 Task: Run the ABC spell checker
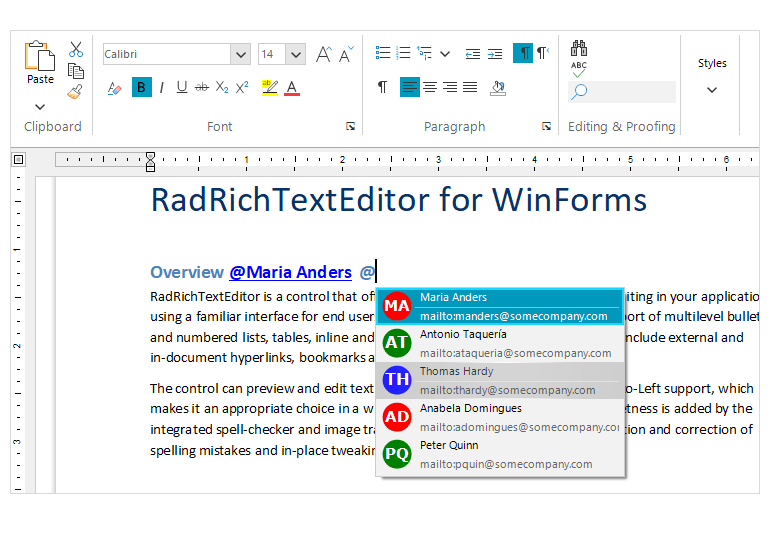click(578, 69)
